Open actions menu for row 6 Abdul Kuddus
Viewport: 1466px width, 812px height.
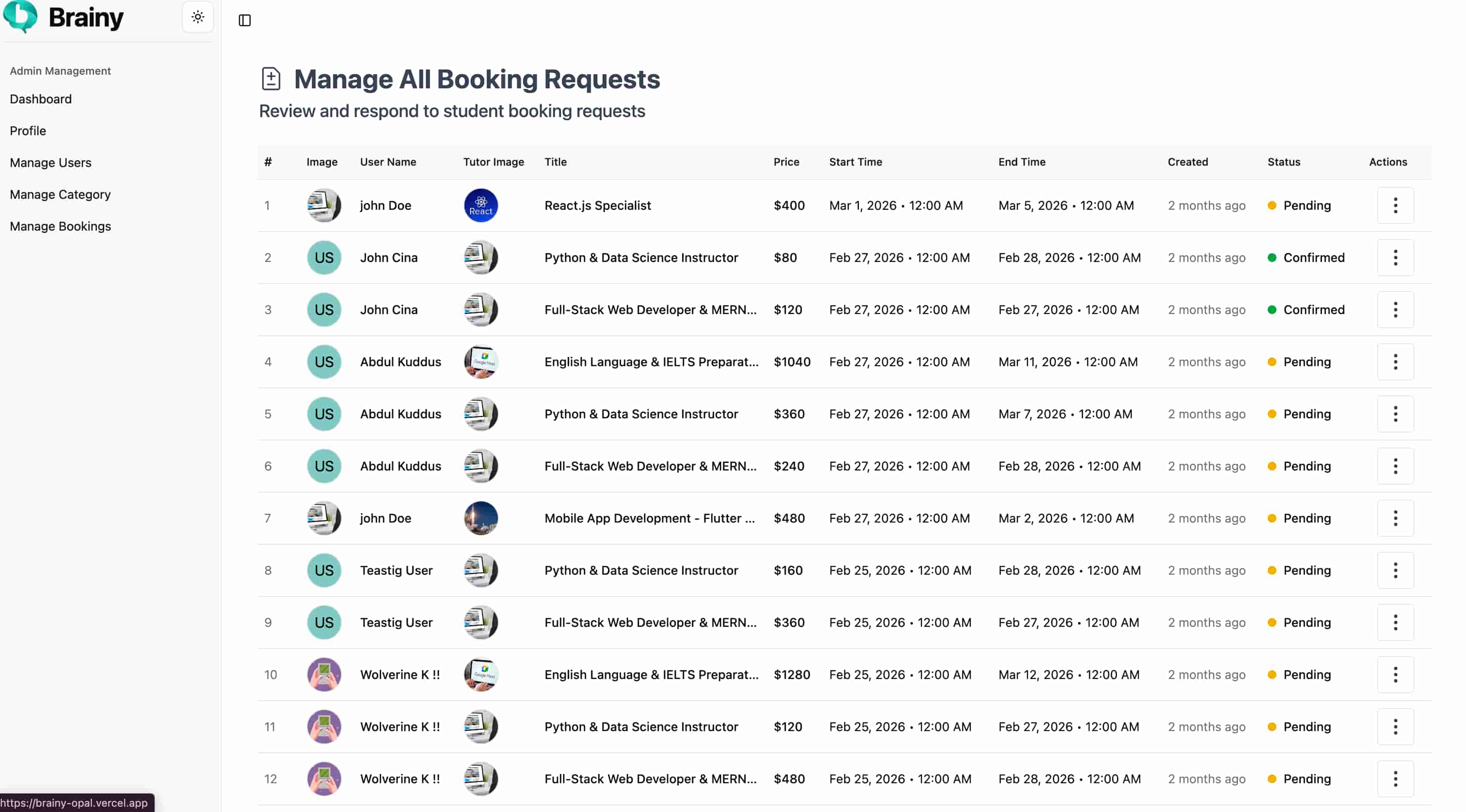(1395, 466)
